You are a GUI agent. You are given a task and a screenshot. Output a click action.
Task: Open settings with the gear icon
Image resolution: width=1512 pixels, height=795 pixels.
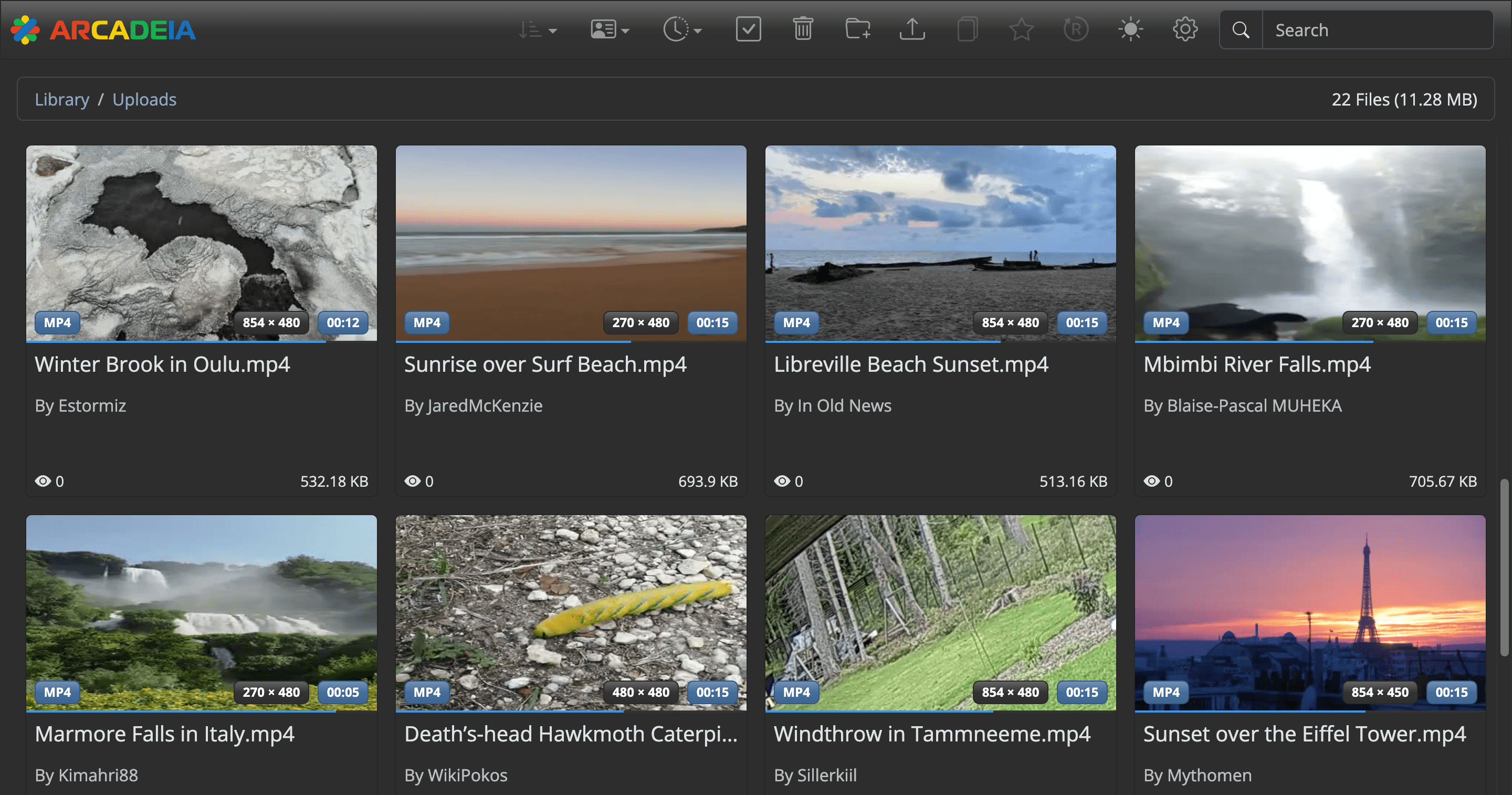pyautogui.click(x=1185, y=29)
